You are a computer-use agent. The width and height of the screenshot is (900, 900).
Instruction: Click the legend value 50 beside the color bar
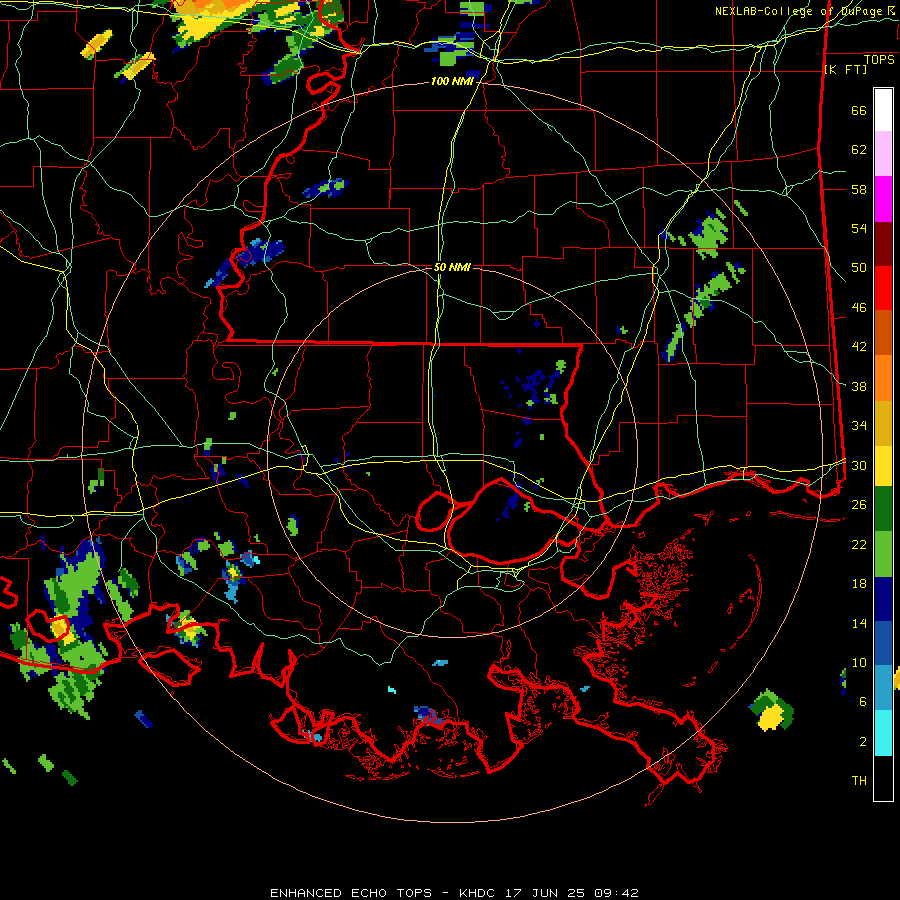[859, 268]
